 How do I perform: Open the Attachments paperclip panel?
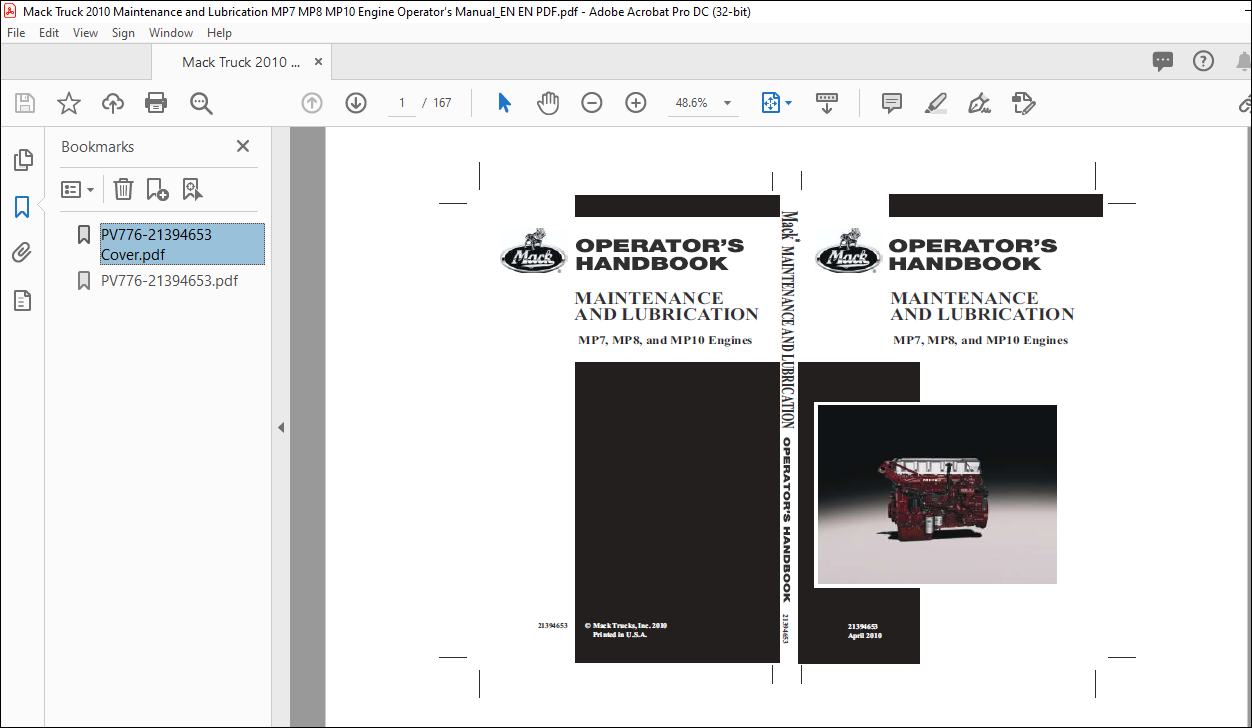[x=22, y=253]
